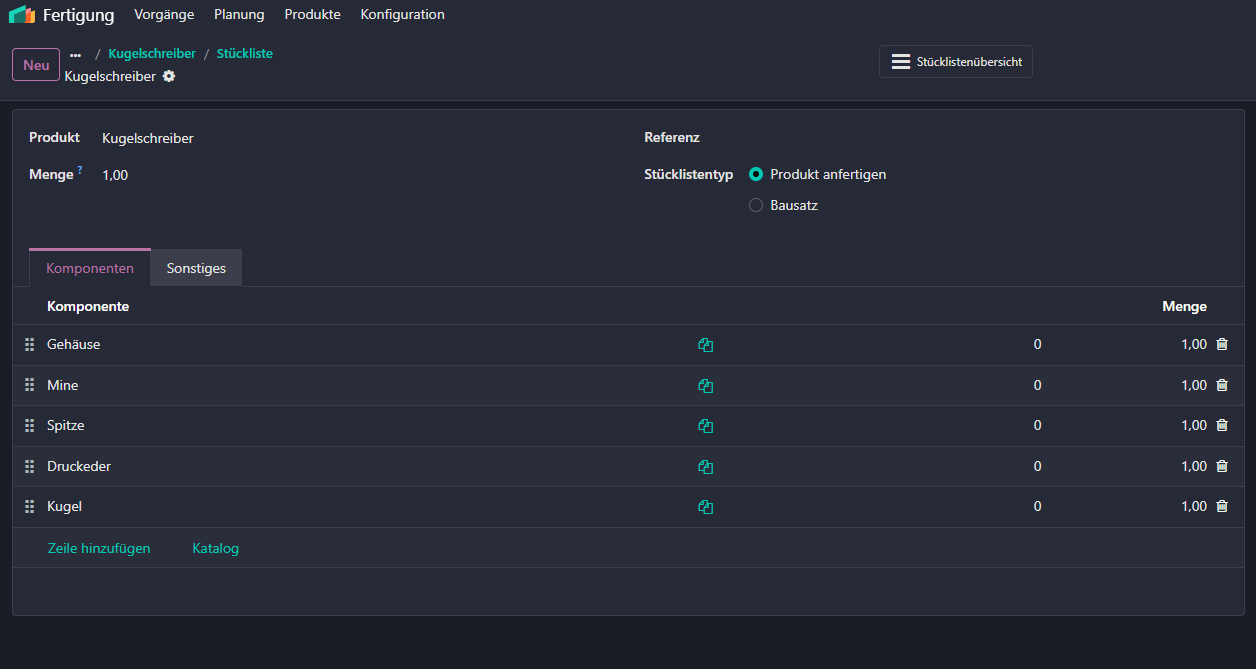
Task: Open the Konfiguration menu
Action: (x=402, y=15)
